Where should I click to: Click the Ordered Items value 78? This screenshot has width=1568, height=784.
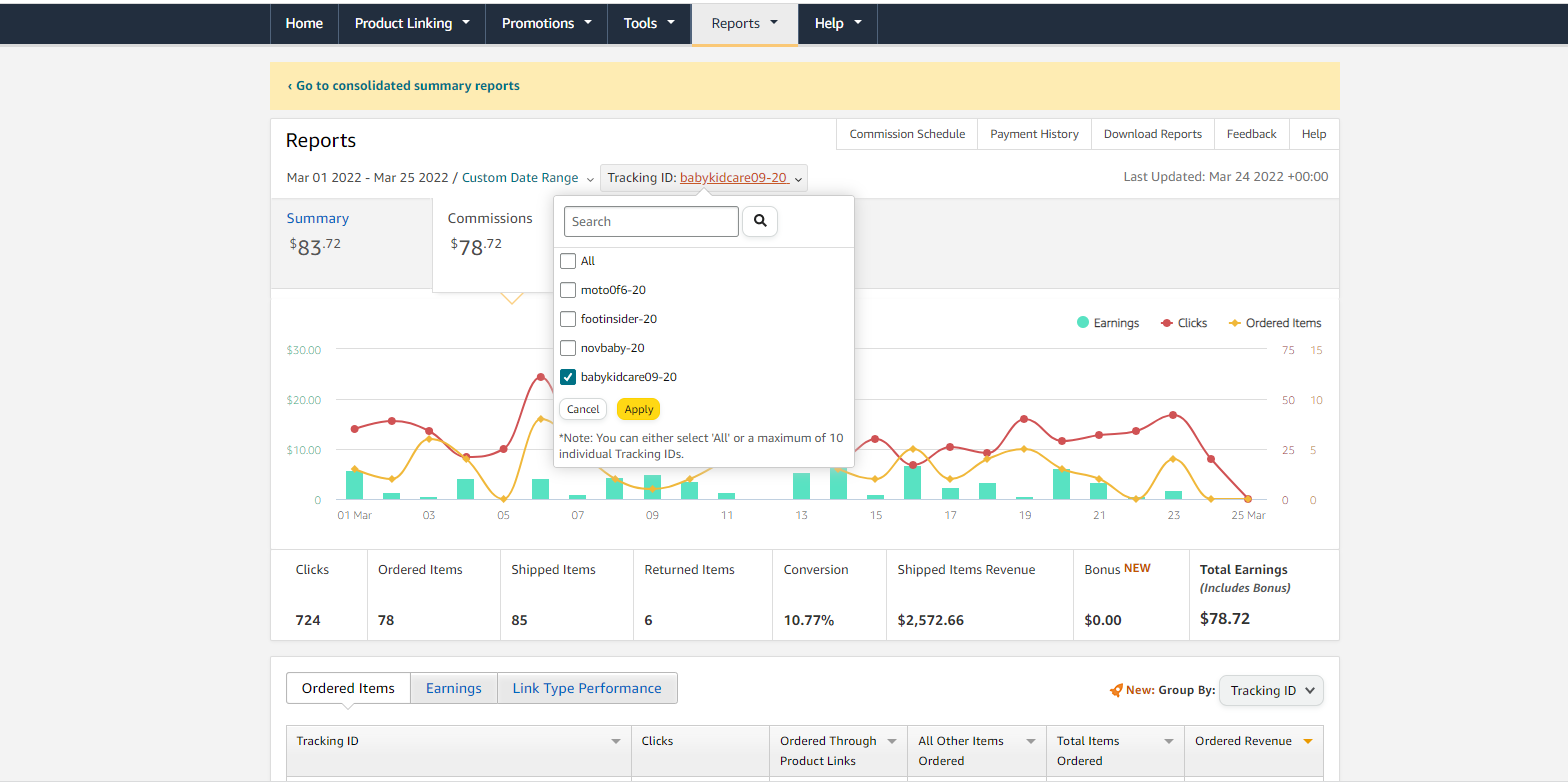point(386,620)
